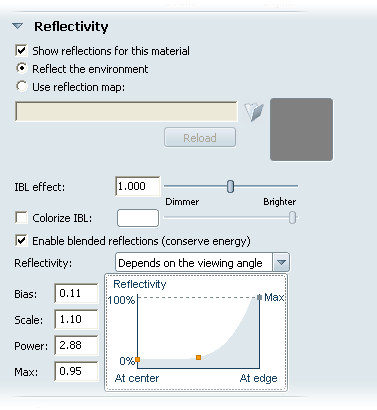Click the Power value field
Screen dimensions: 377x410
(x=76, y=345)
